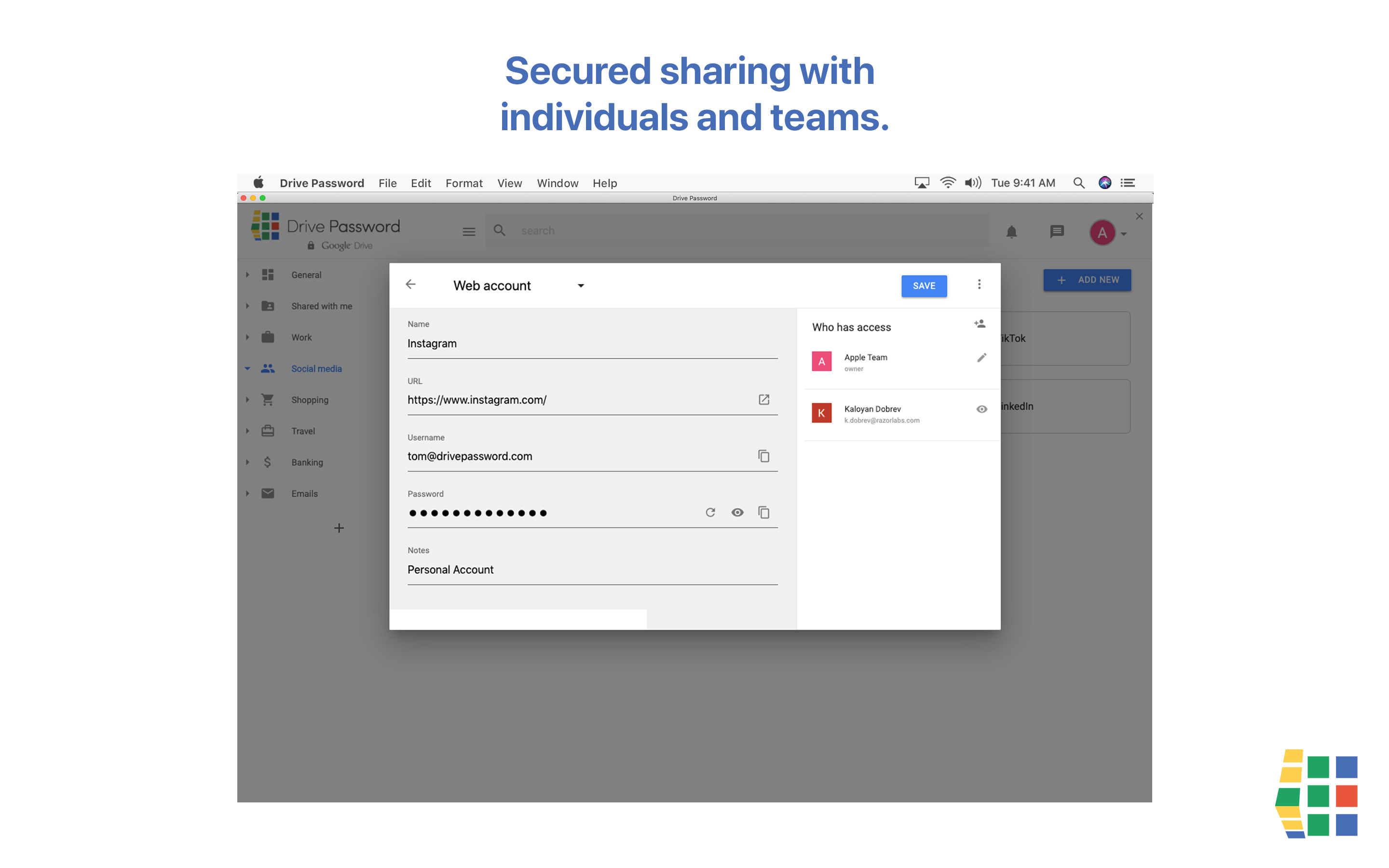The width and height of the screenshot is (1389, 868).
Task: Copy the username to clipboard
Action: (x=764, y=456)
